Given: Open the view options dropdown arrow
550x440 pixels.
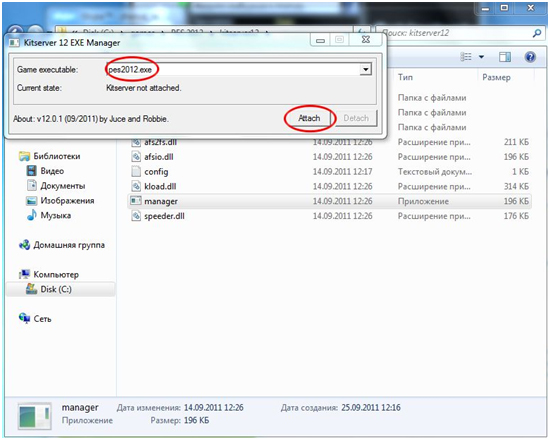Looking at the screenshot, I should 482,57.
